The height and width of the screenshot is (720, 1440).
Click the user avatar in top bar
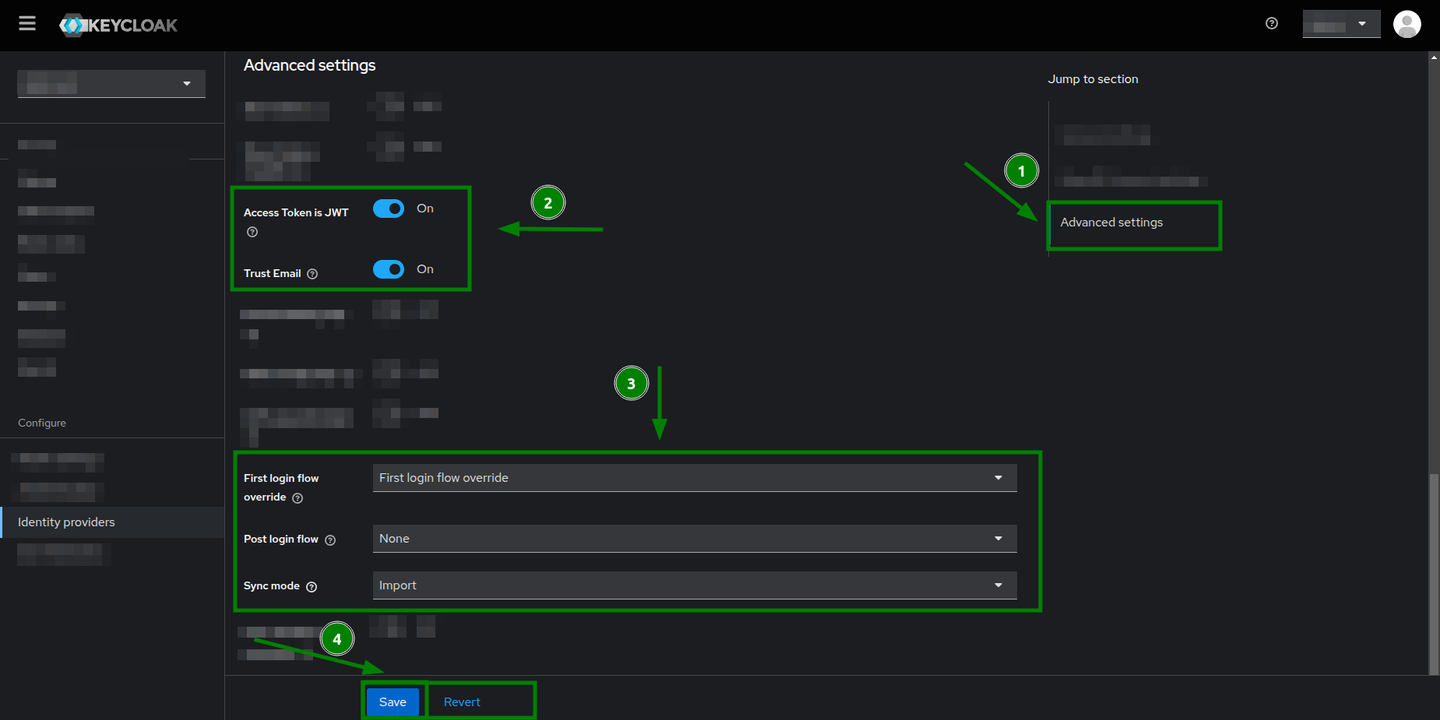tap(1407, 23)
